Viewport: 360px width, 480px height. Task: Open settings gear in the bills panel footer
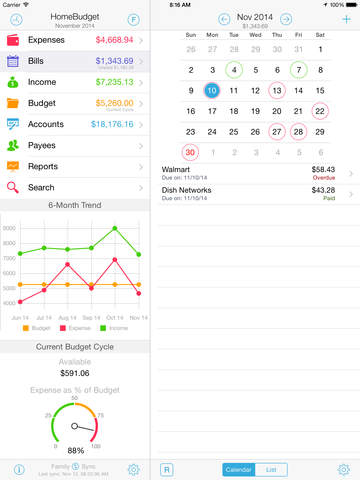[x=344, y=469]
